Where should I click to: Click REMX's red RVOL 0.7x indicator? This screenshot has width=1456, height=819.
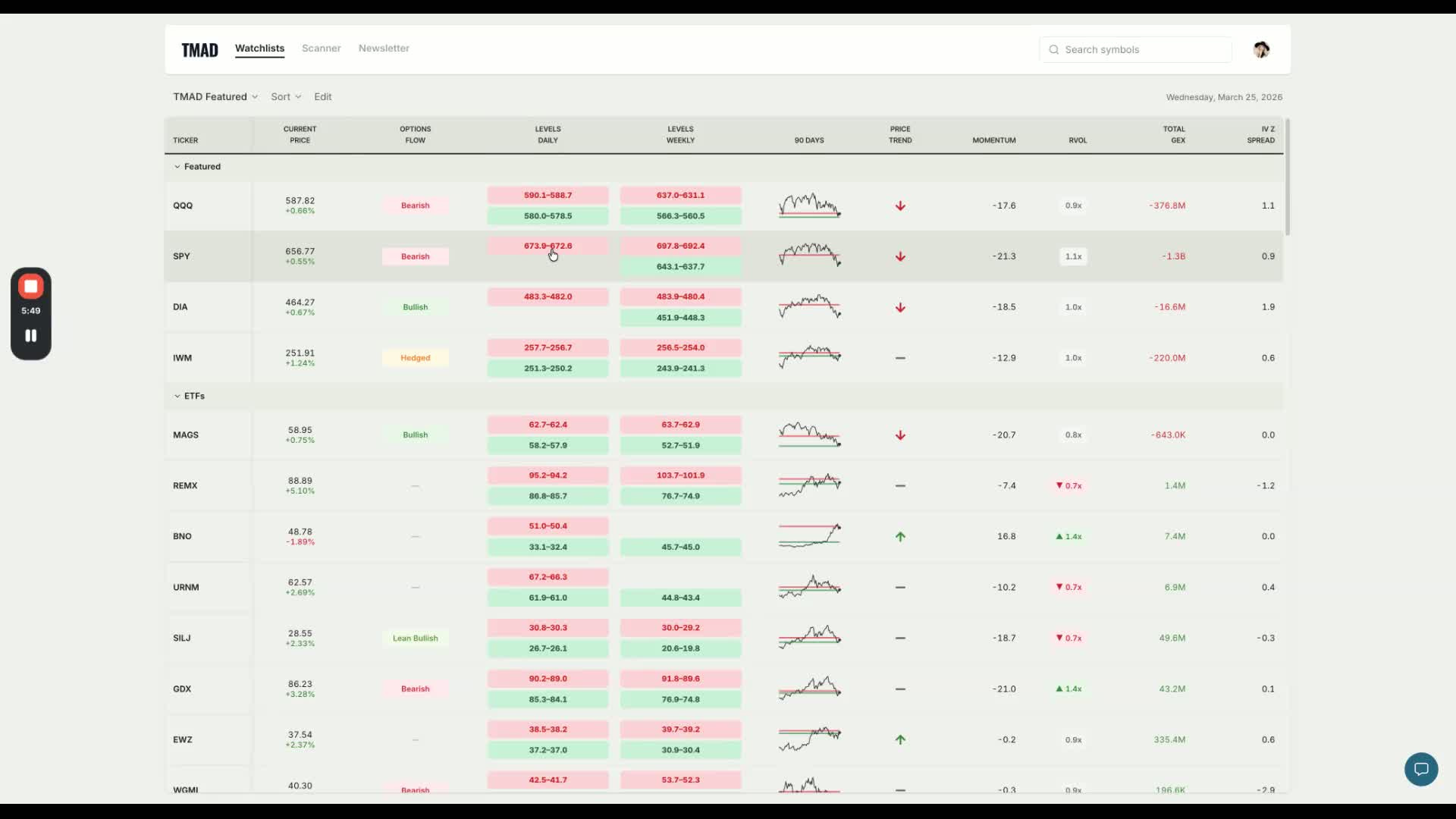tap(1068, 485)
